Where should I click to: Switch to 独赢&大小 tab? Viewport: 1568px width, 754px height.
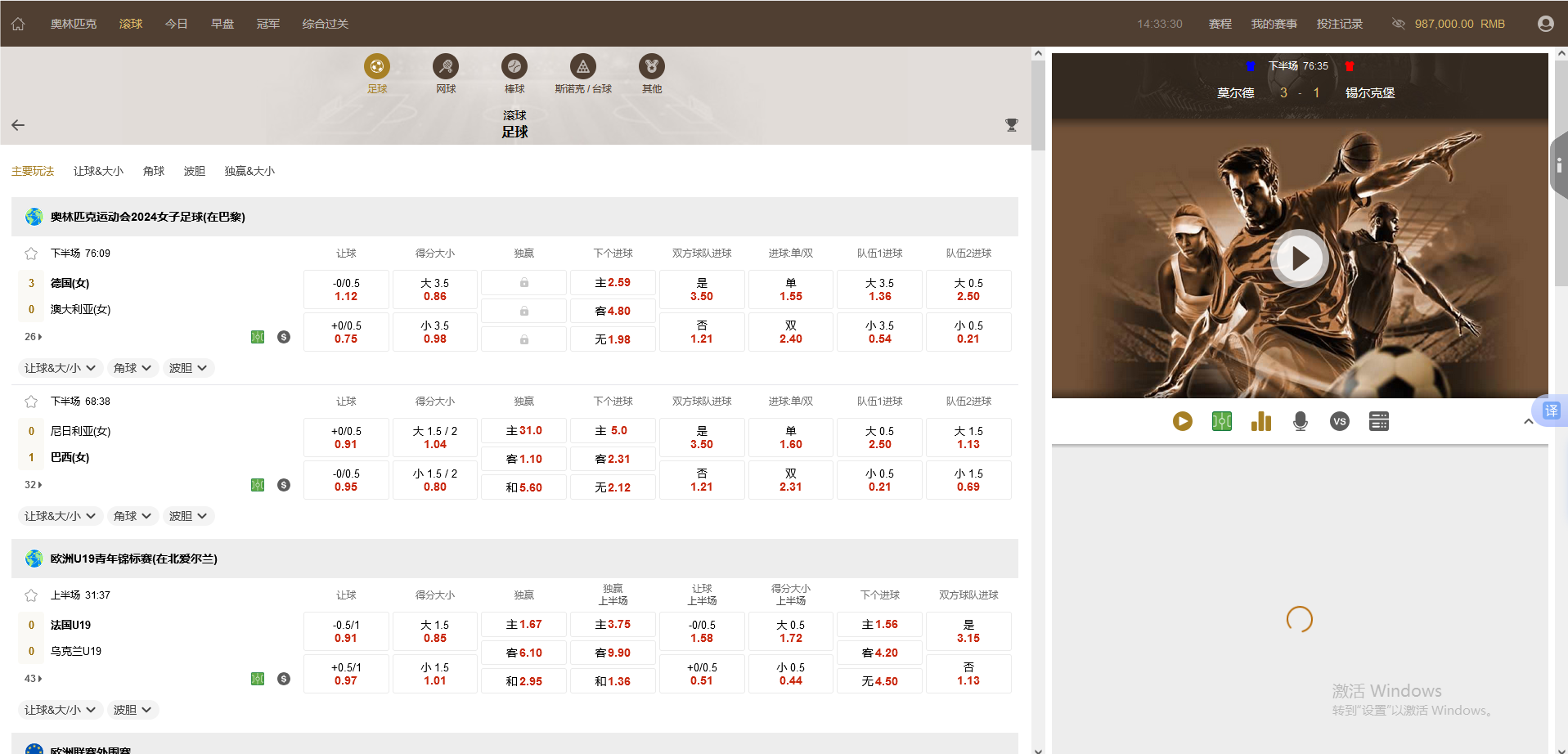(x=249, y=171)
